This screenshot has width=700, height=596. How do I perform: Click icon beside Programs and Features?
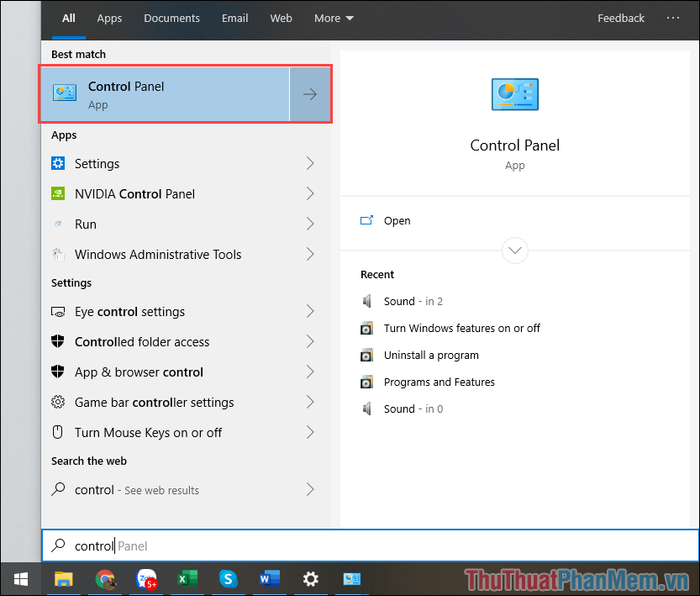click(x=367, y=382)
